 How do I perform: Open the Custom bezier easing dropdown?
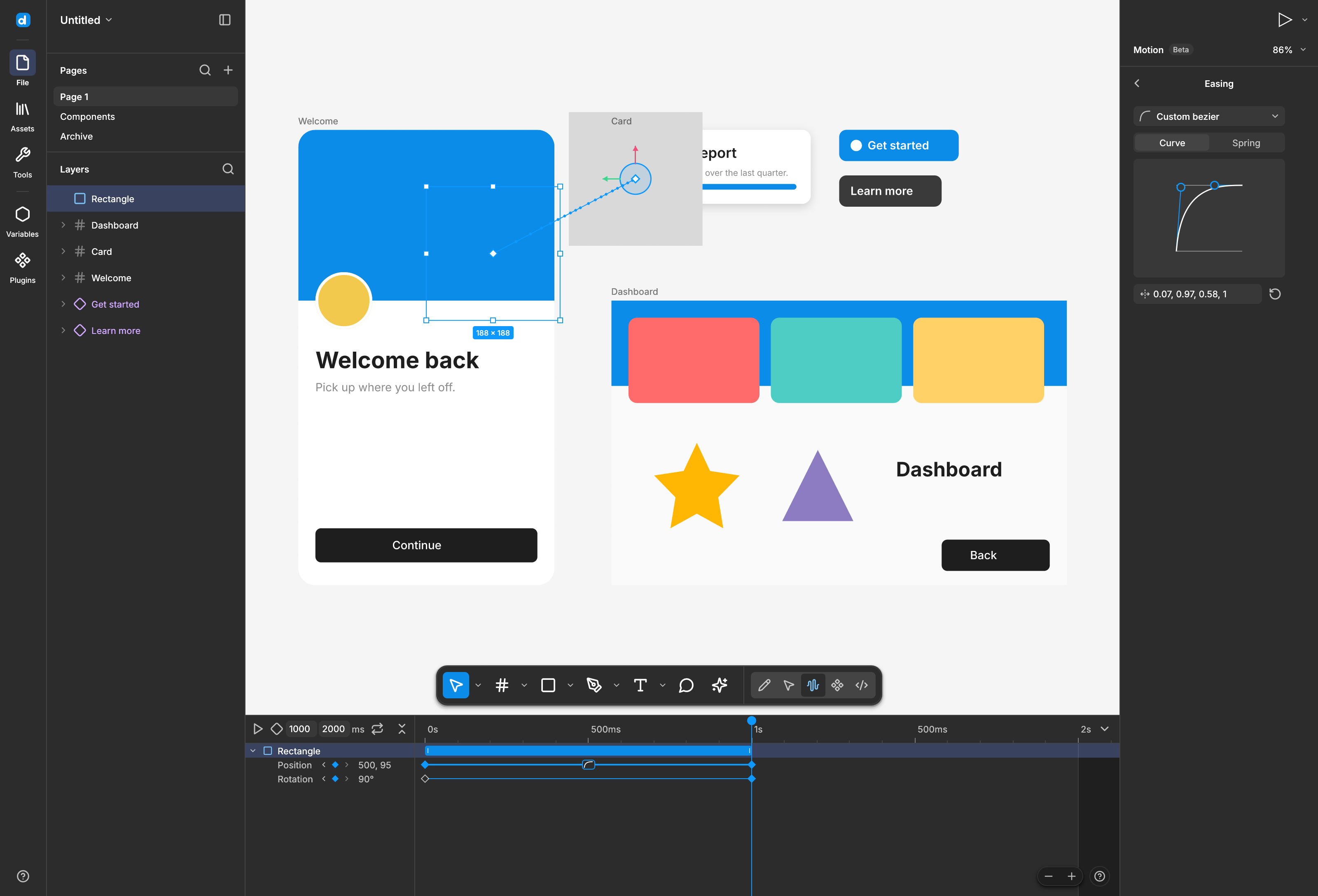pyautogui.click(x=1208, y=116)
